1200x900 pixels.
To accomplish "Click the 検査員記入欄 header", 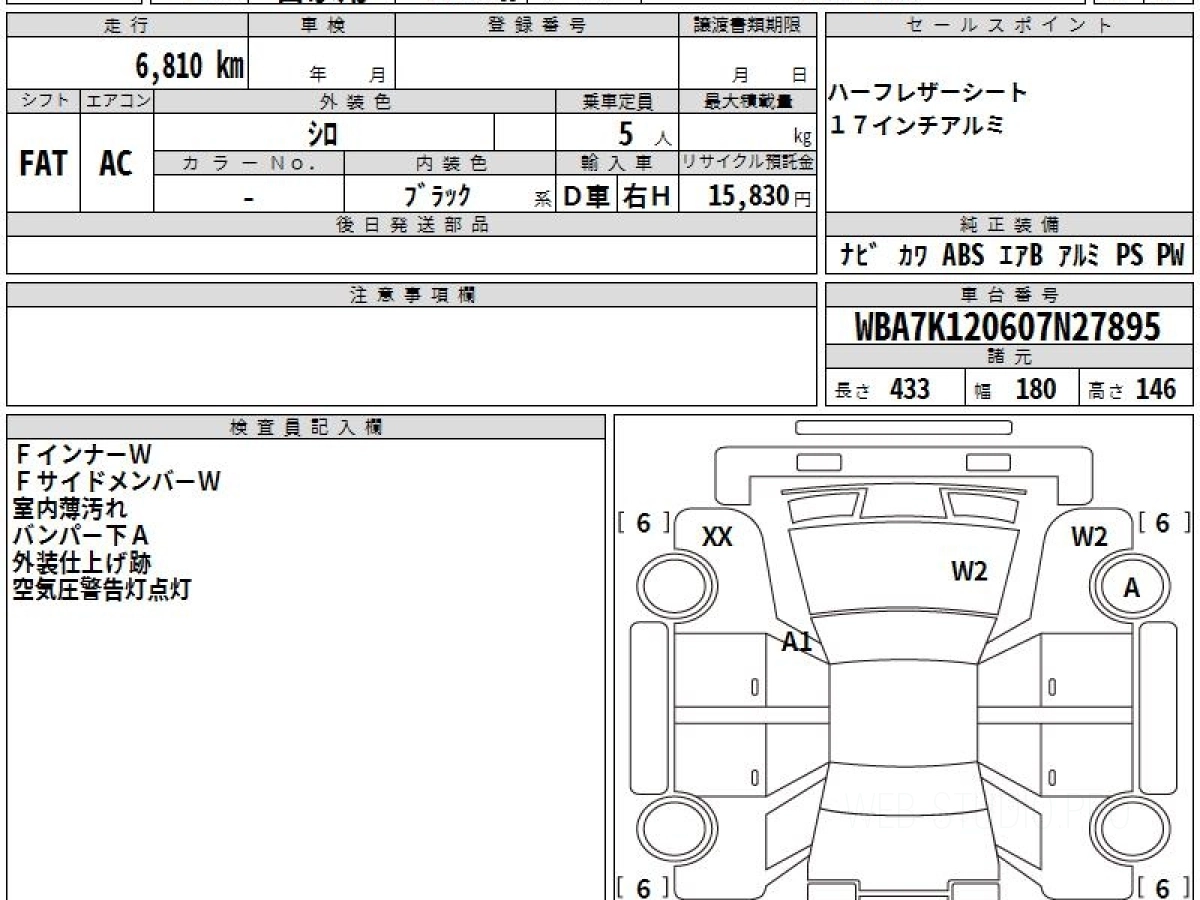I will pyautogui.click(x=306, y=426).
